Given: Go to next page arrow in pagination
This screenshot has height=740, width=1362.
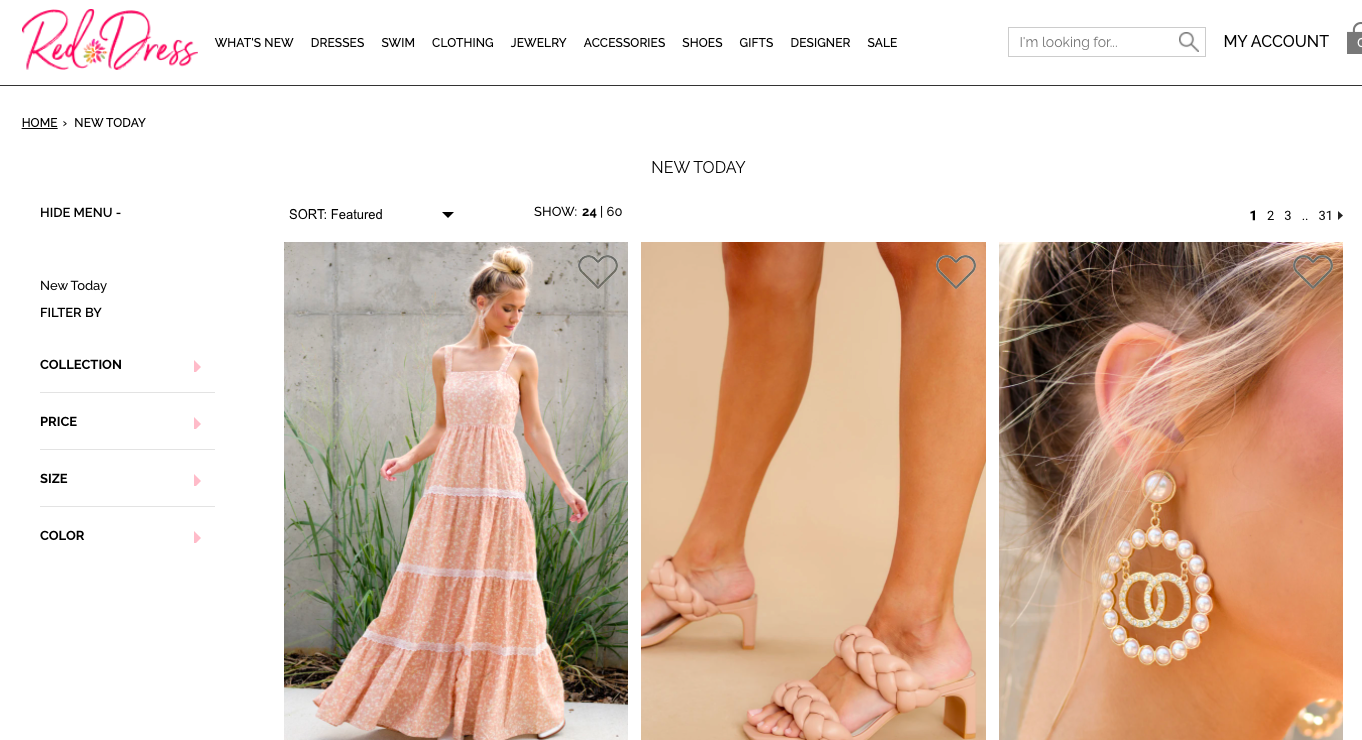Looking at the screenshot, I should tap(1340, 215).
